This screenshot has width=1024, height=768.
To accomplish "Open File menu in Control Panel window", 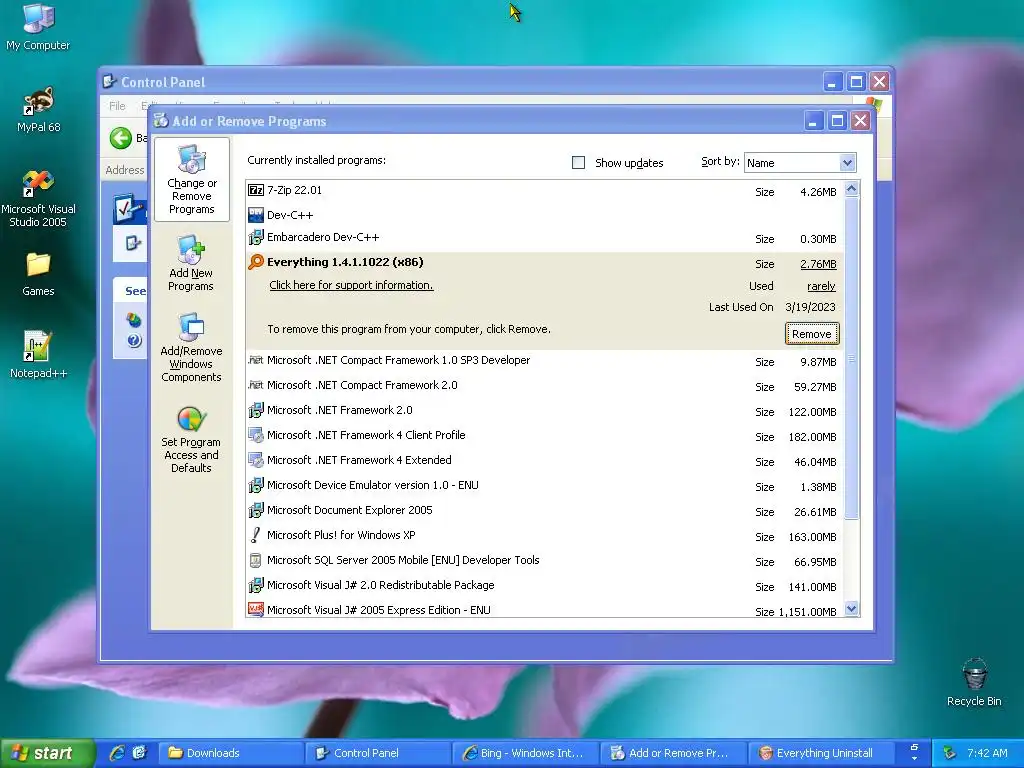I will point(117,106).
